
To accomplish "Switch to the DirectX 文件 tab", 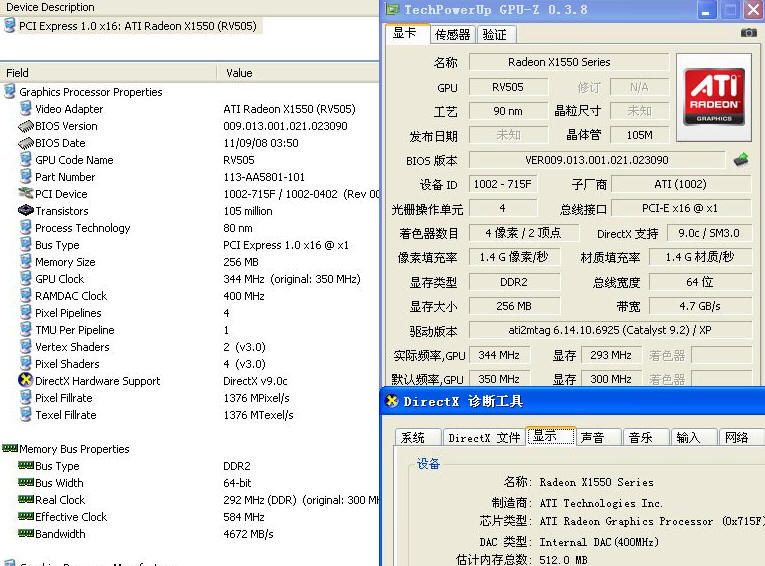I will (484, 437).
